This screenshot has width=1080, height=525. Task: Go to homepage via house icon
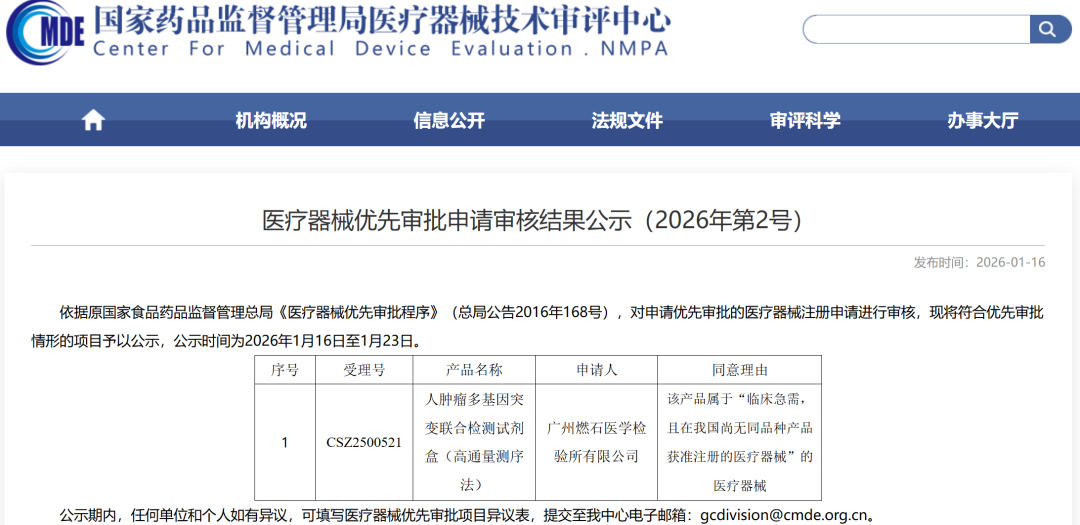tap(93, 121)
